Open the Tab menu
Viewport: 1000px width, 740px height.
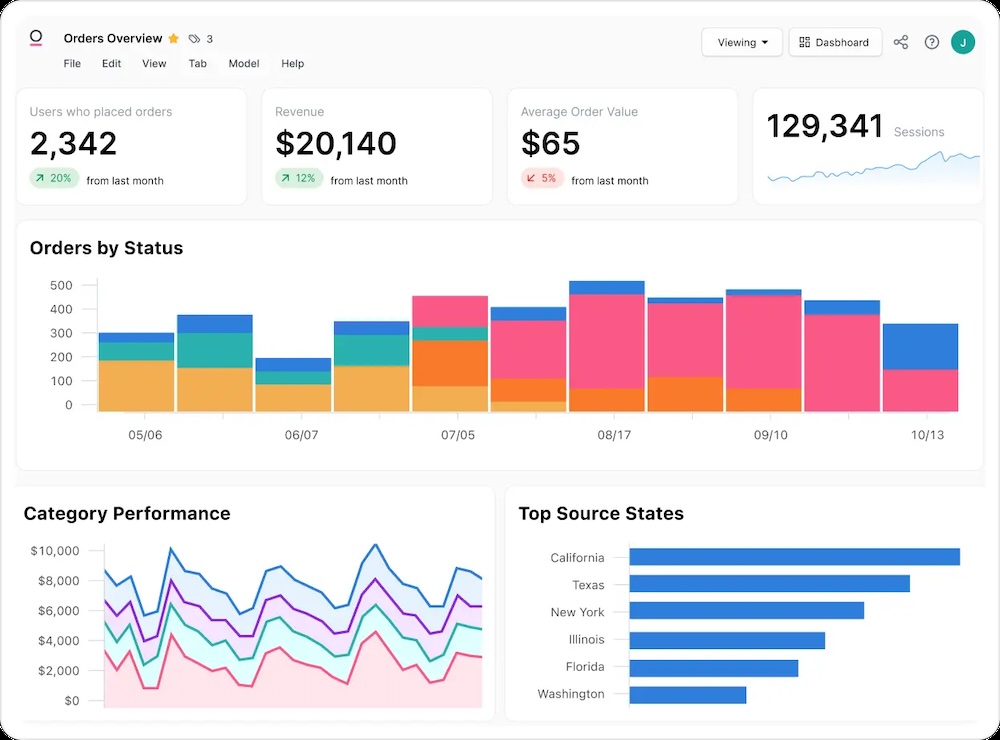point(198,64)
